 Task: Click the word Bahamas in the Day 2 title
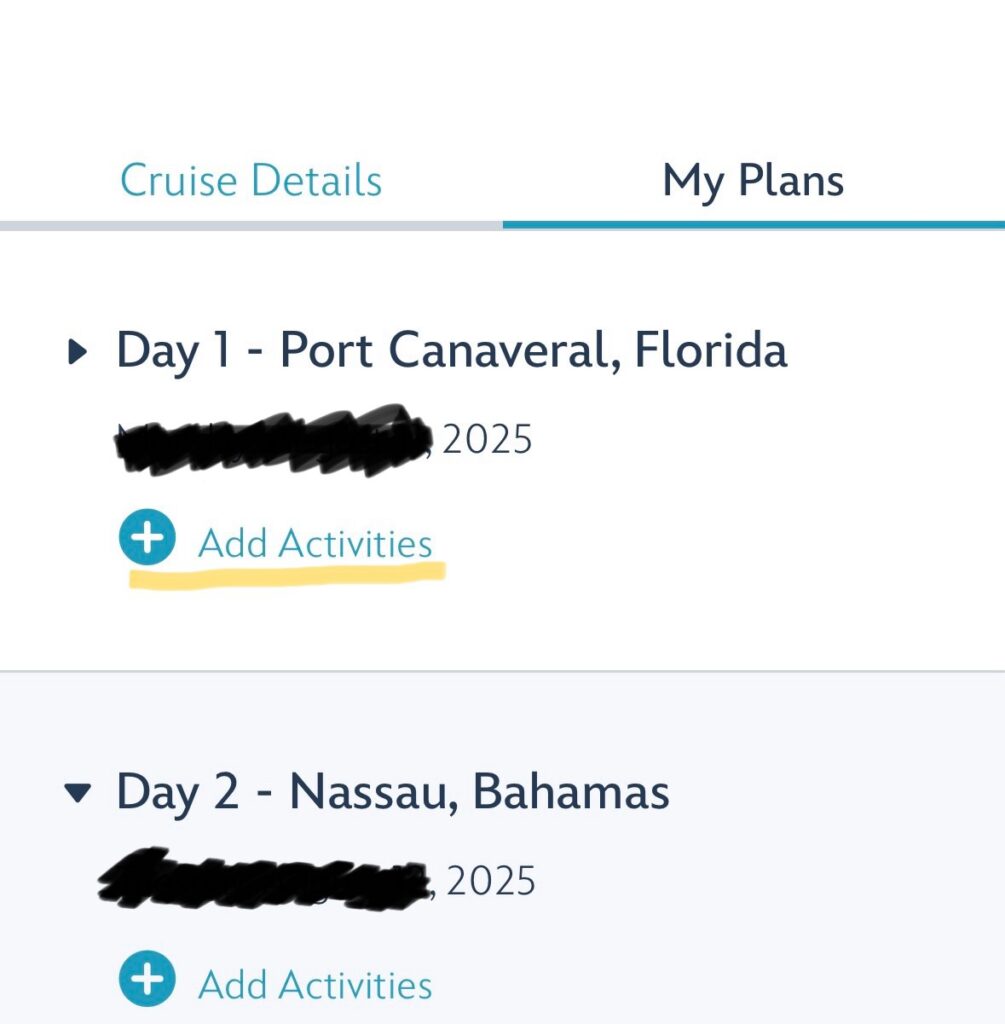point(570,792)
